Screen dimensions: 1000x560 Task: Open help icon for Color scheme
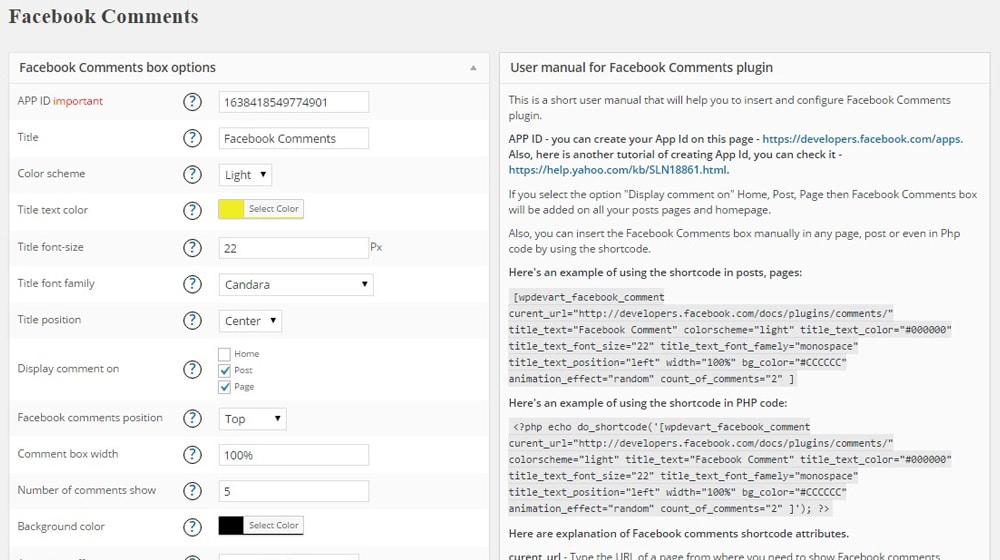192,175
